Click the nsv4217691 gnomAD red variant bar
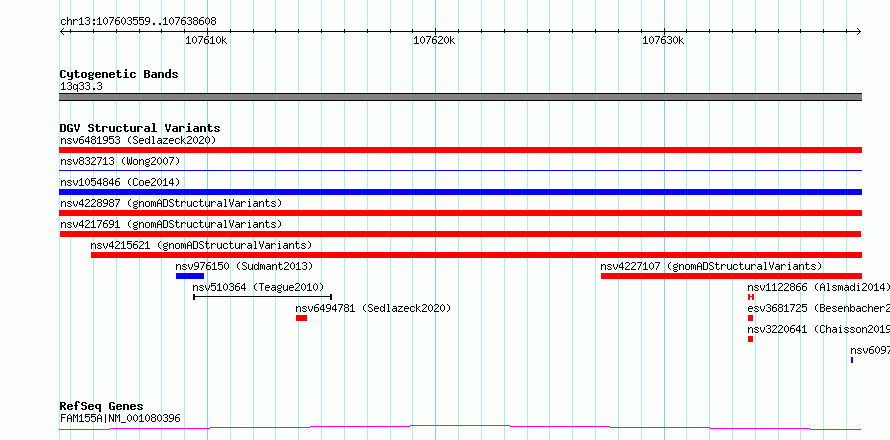890x440 pixels. pos(460,234)
